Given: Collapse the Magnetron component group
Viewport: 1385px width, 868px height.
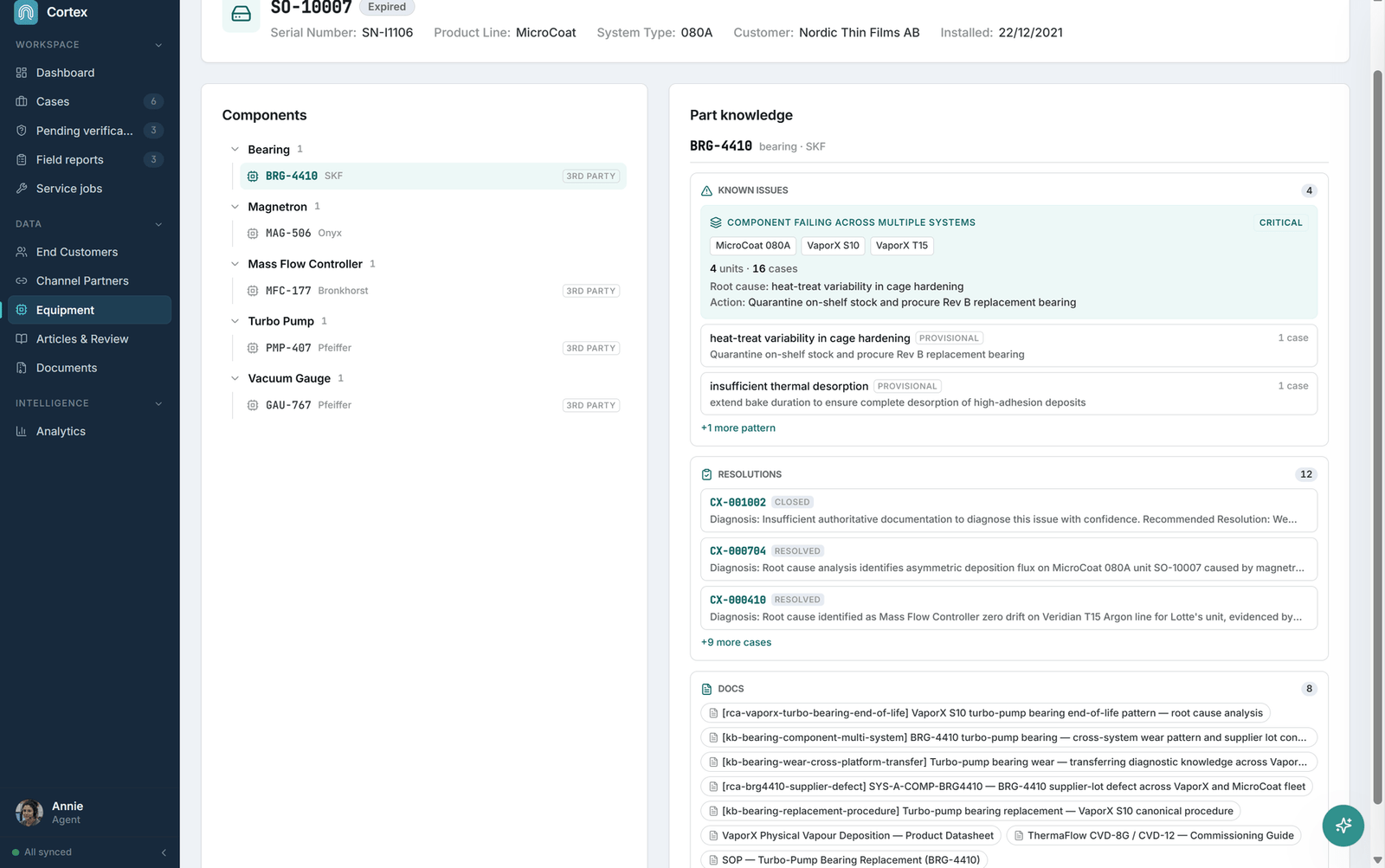Looking at the screenshot, I should click(235, 207).
